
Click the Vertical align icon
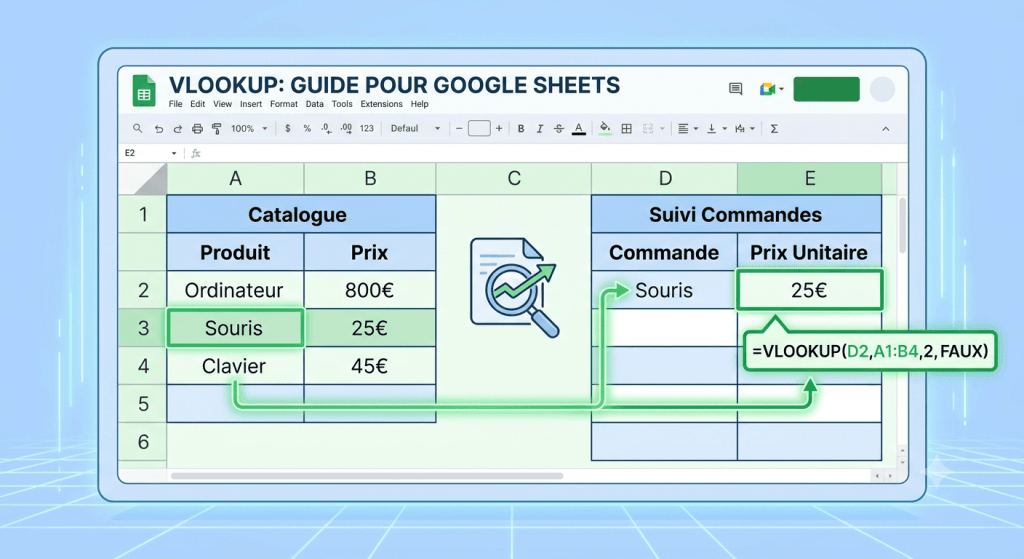pyautogui.click(x=712, y=129)
